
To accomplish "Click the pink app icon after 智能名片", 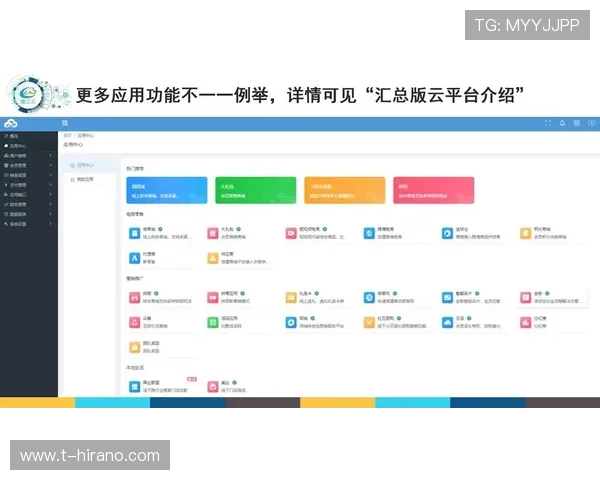I will click(x=526, y=297).
